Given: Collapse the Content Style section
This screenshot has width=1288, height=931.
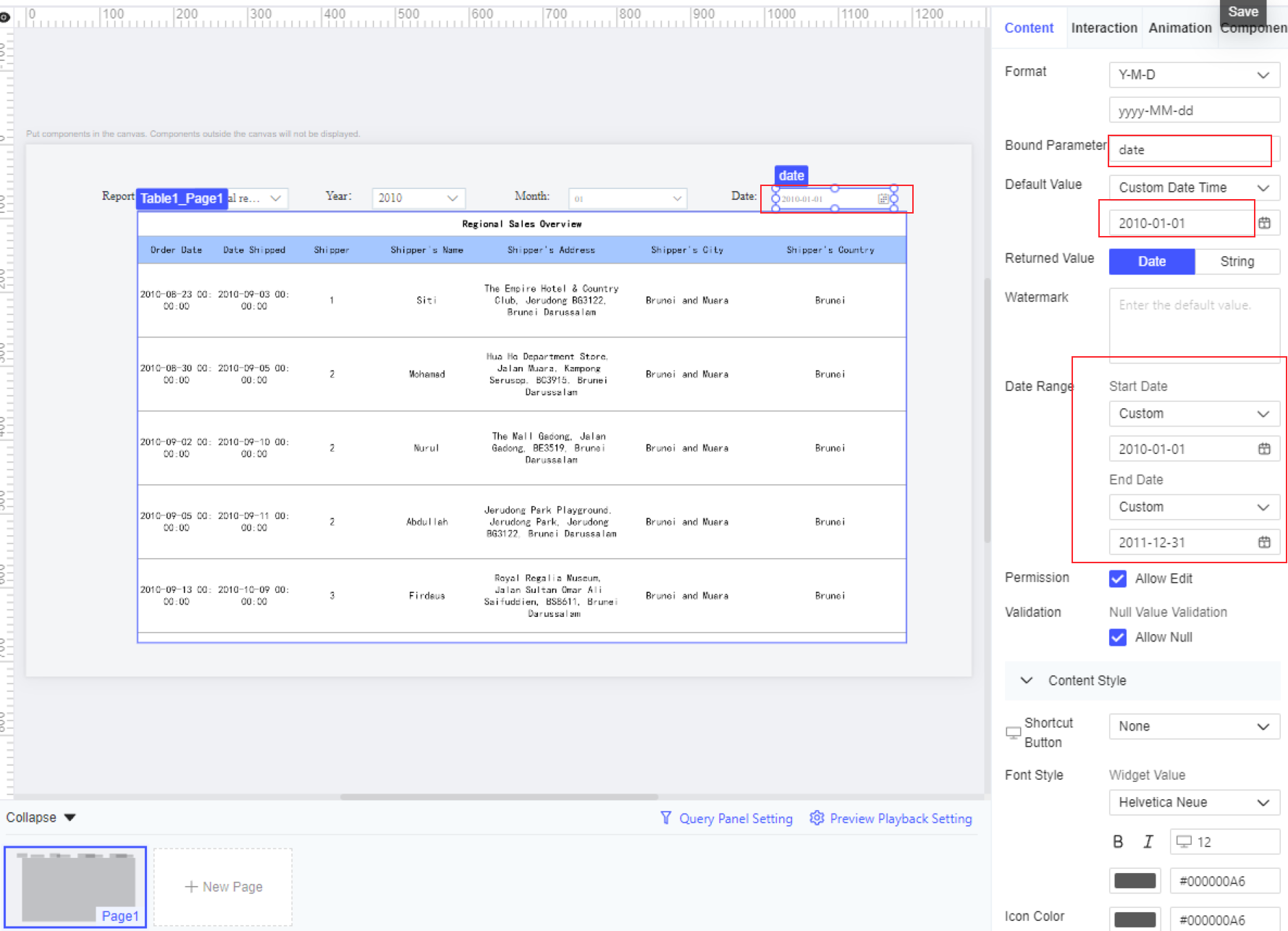Looking at the screenshot, I should 1026,681.
